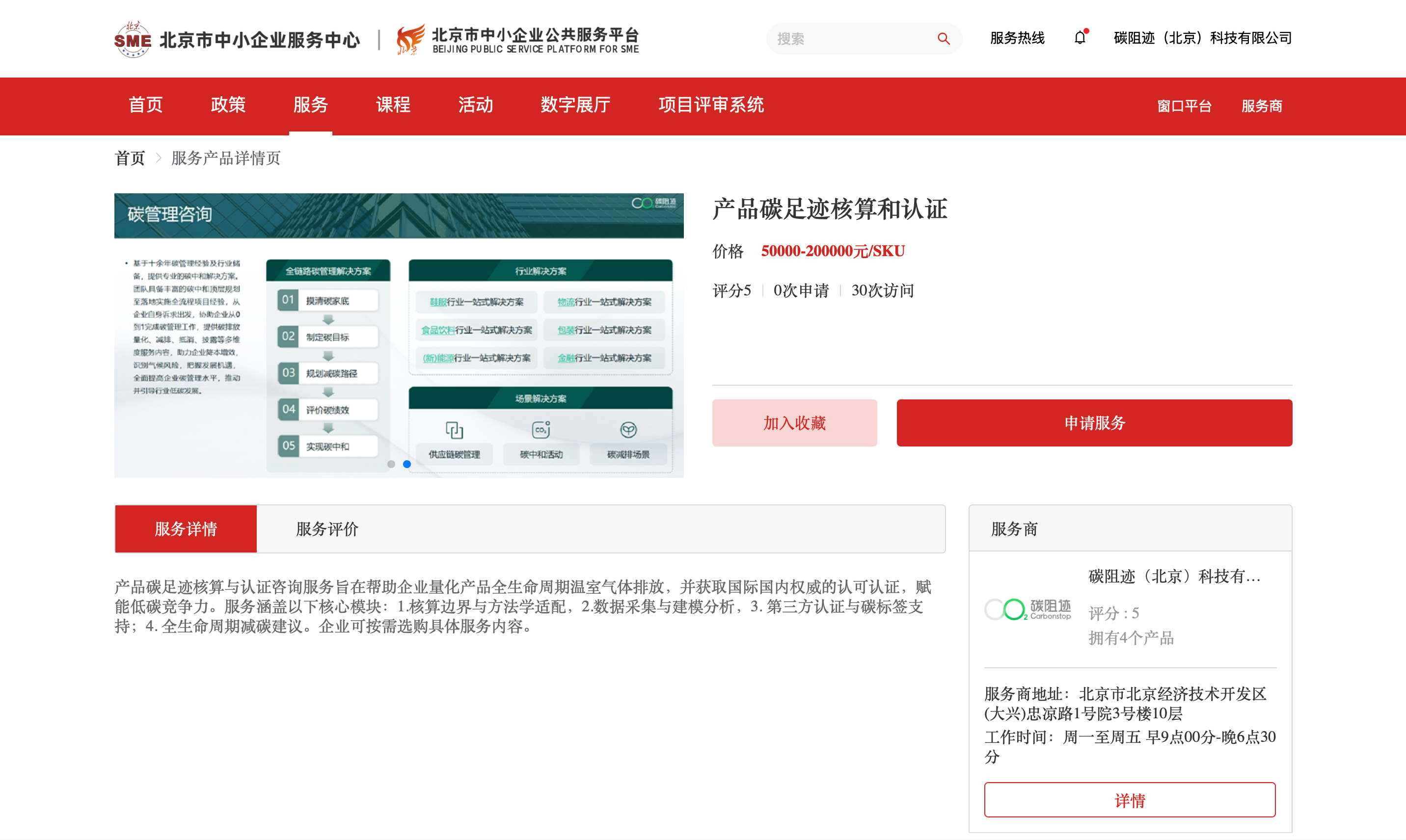Screen dimensions: 1406x840
Task: Click 首页 in the breadcrumb trail
Action: 129,158
